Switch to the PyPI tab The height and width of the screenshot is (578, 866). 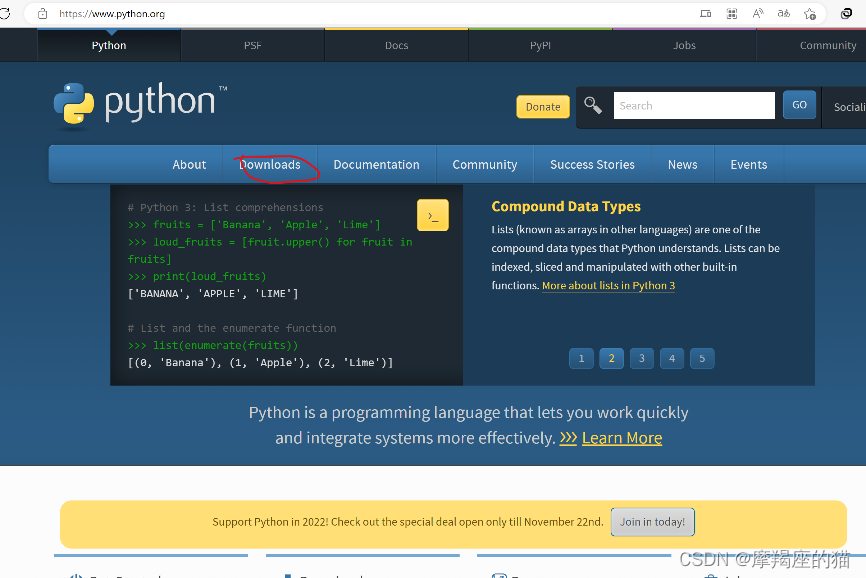pyautogui.click(x=539, y=45)
